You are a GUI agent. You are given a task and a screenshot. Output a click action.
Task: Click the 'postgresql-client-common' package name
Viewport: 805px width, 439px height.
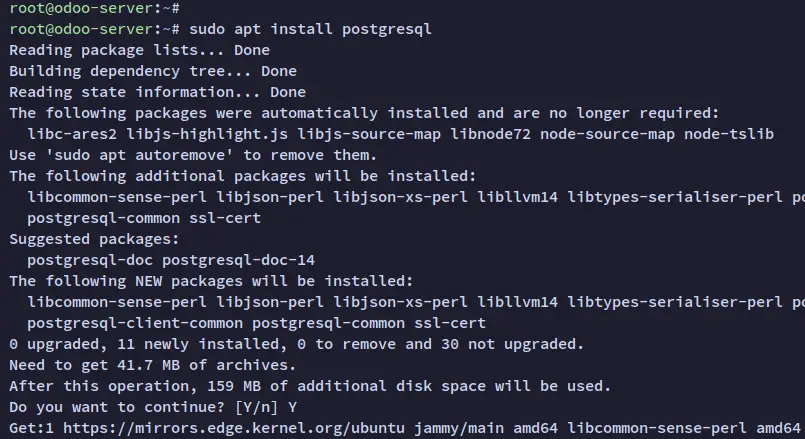pos(135,323)
